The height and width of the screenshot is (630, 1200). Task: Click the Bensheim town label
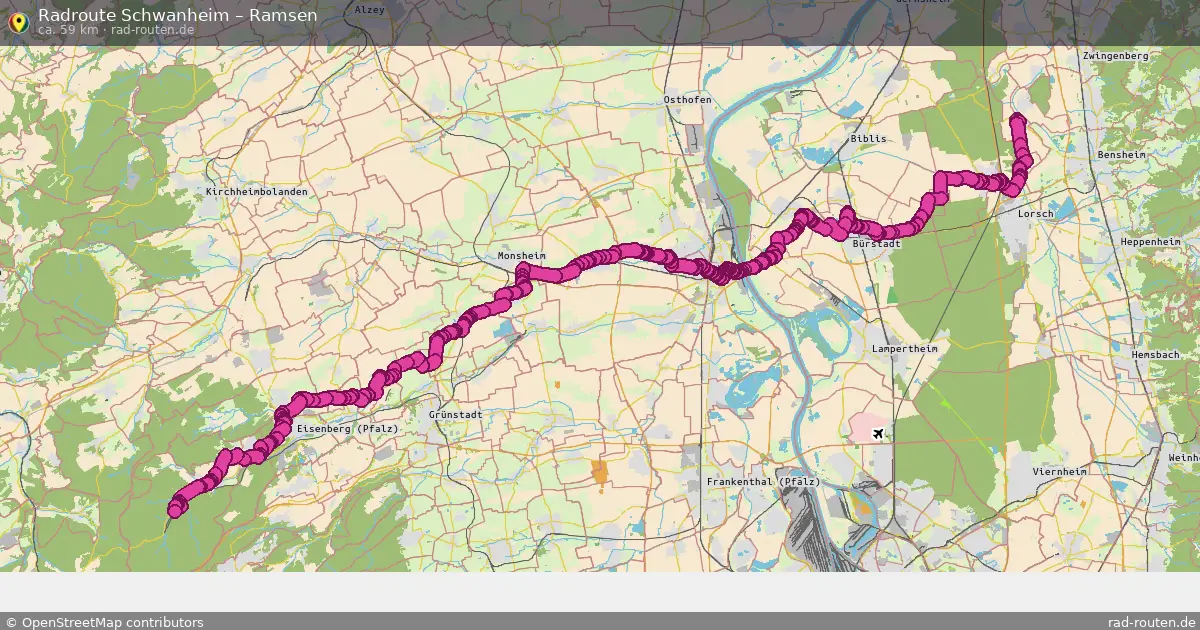[x=1121, y=156]
